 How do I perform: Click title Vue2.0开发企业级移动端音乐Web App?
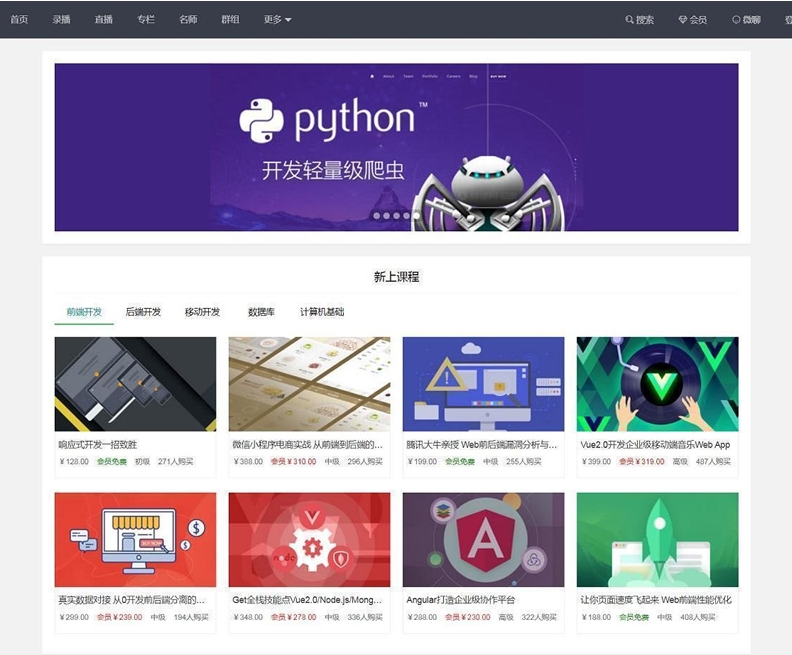coord(655,445)
